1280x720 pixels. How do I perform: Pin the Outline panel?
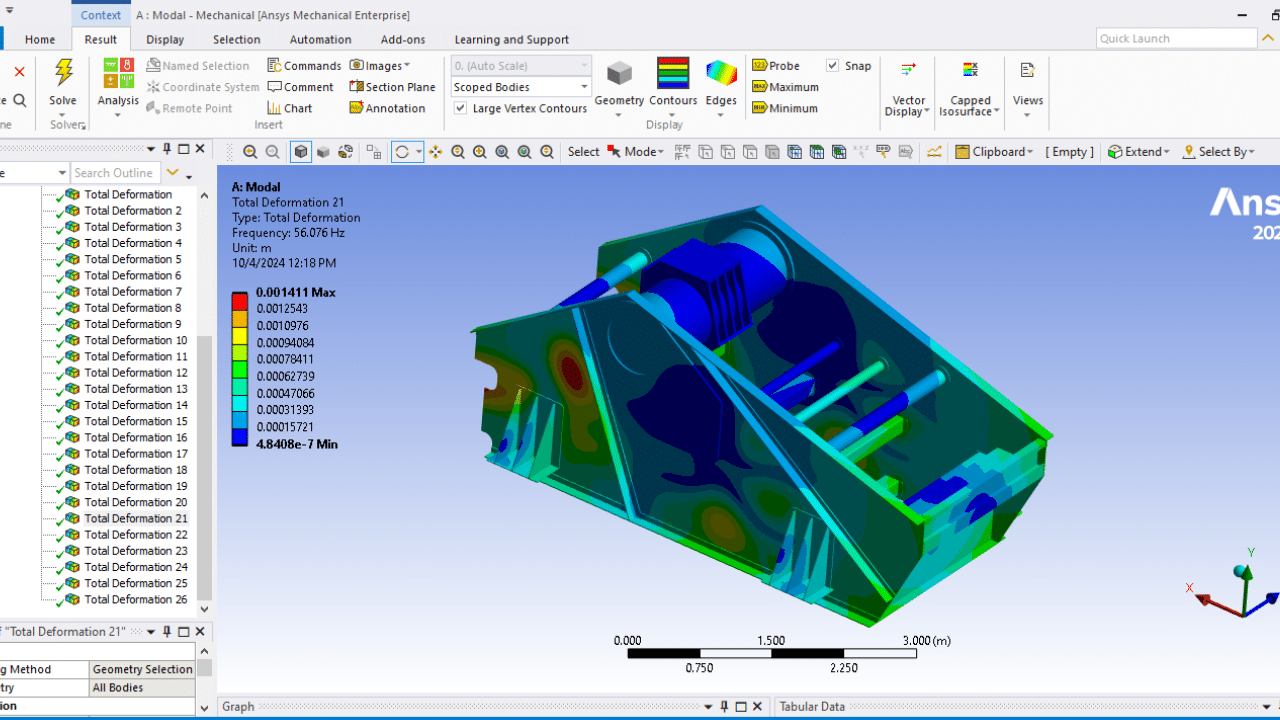(x=167, y=149)
